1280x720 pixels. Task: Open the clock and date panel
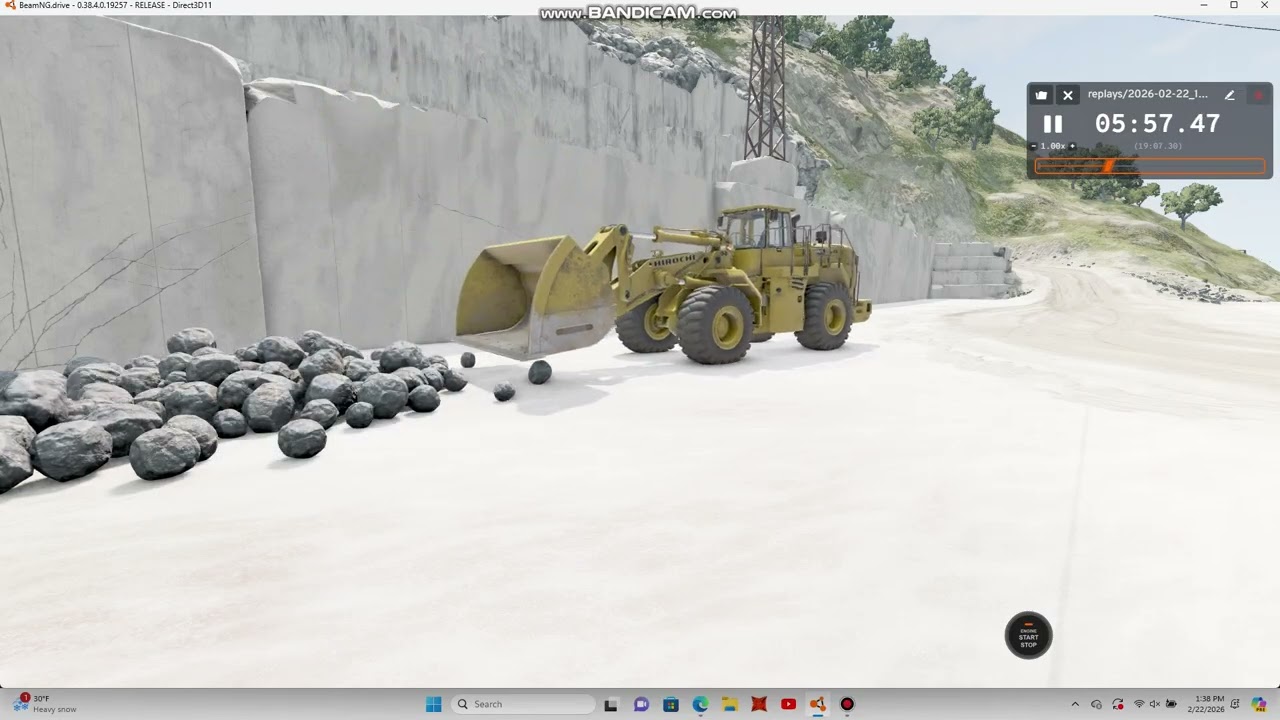(1208, 704)
